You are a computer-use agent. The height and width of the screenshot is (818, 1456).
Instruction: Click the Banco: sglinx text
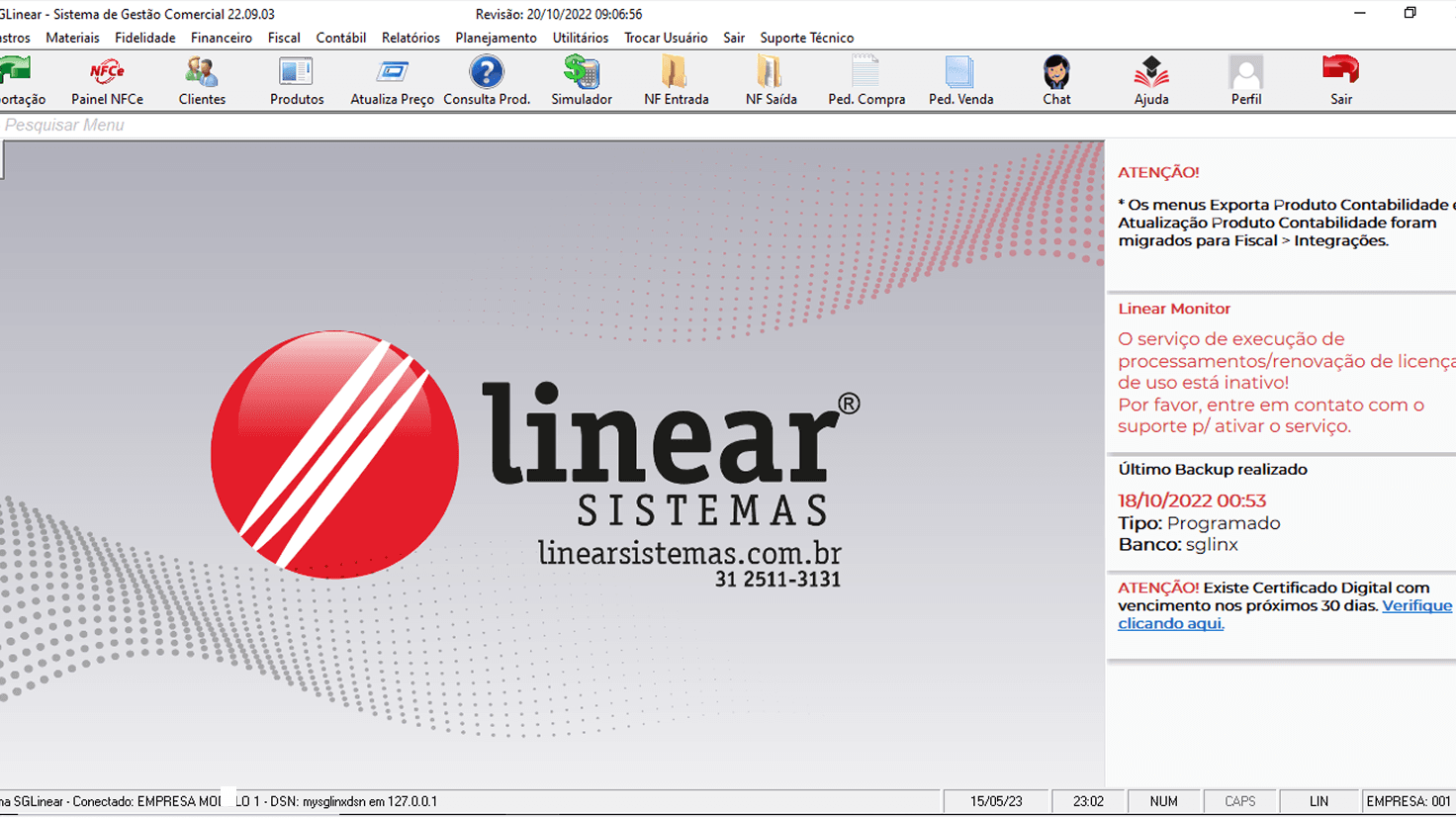[x=1178, y=544]
